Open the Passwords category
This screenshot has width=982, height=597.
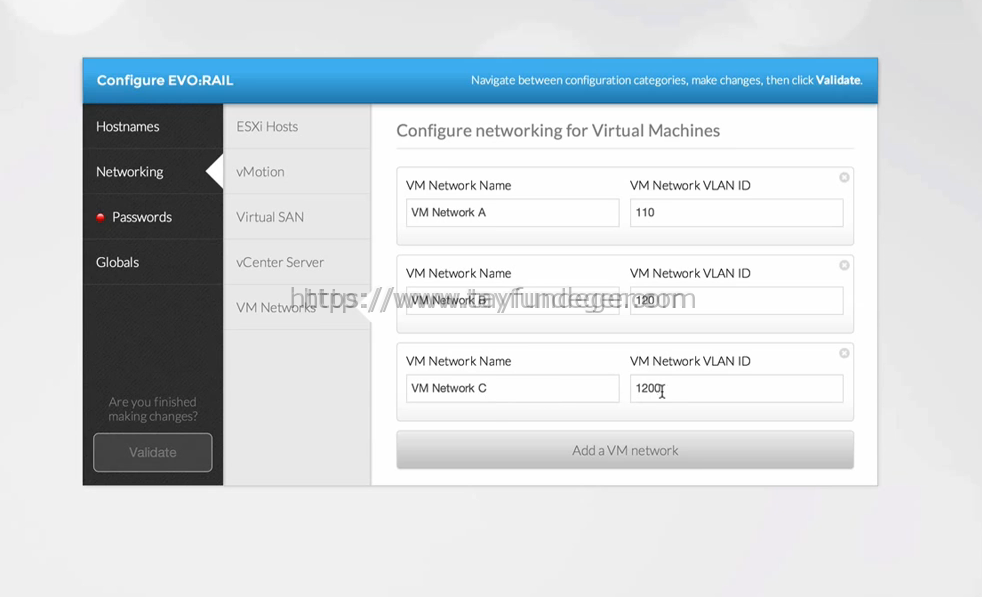(x=153, y=217)
